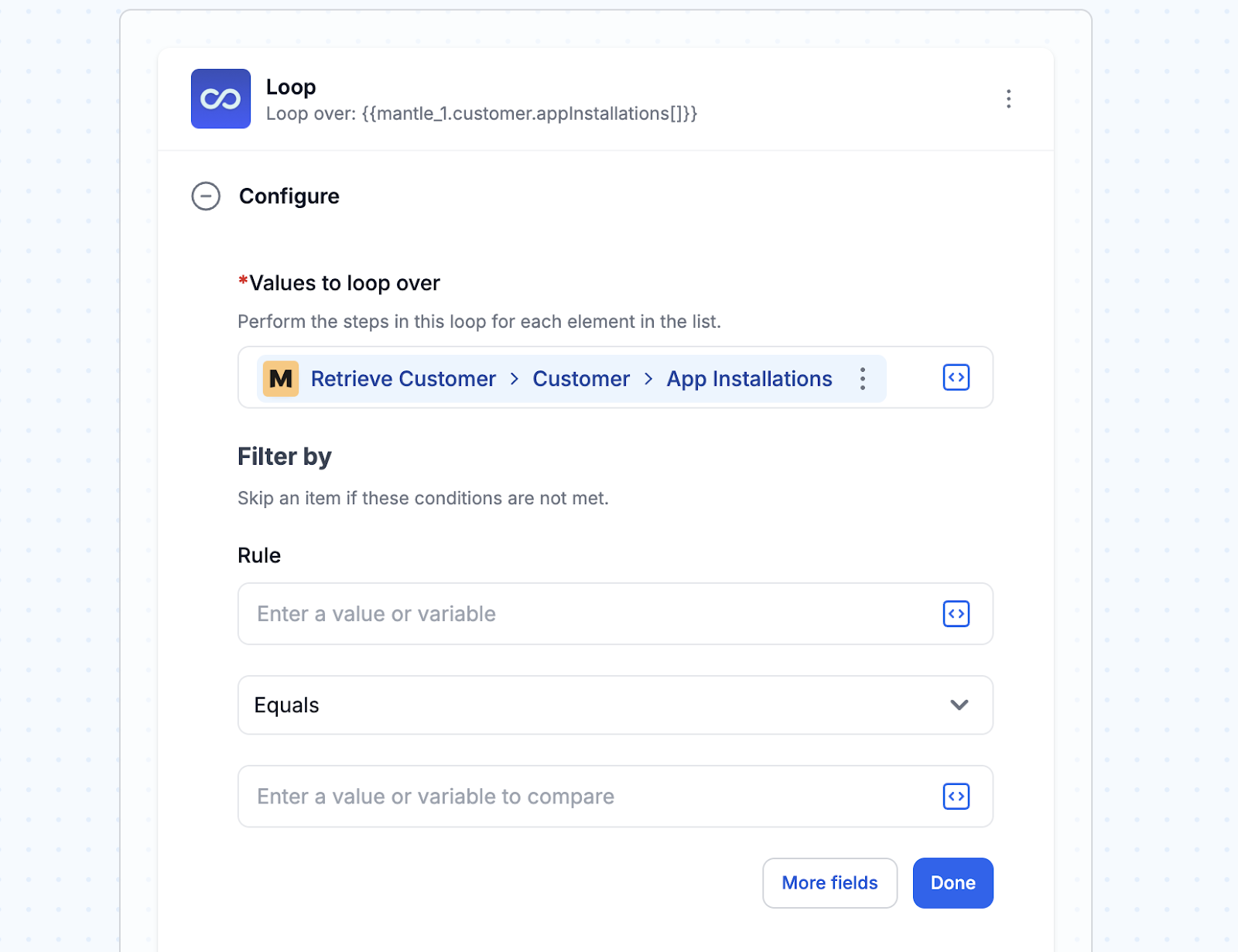Select App Installations in variable path
The height and width of the screenshot is (952, 1238).
click(x=749, y=379)
